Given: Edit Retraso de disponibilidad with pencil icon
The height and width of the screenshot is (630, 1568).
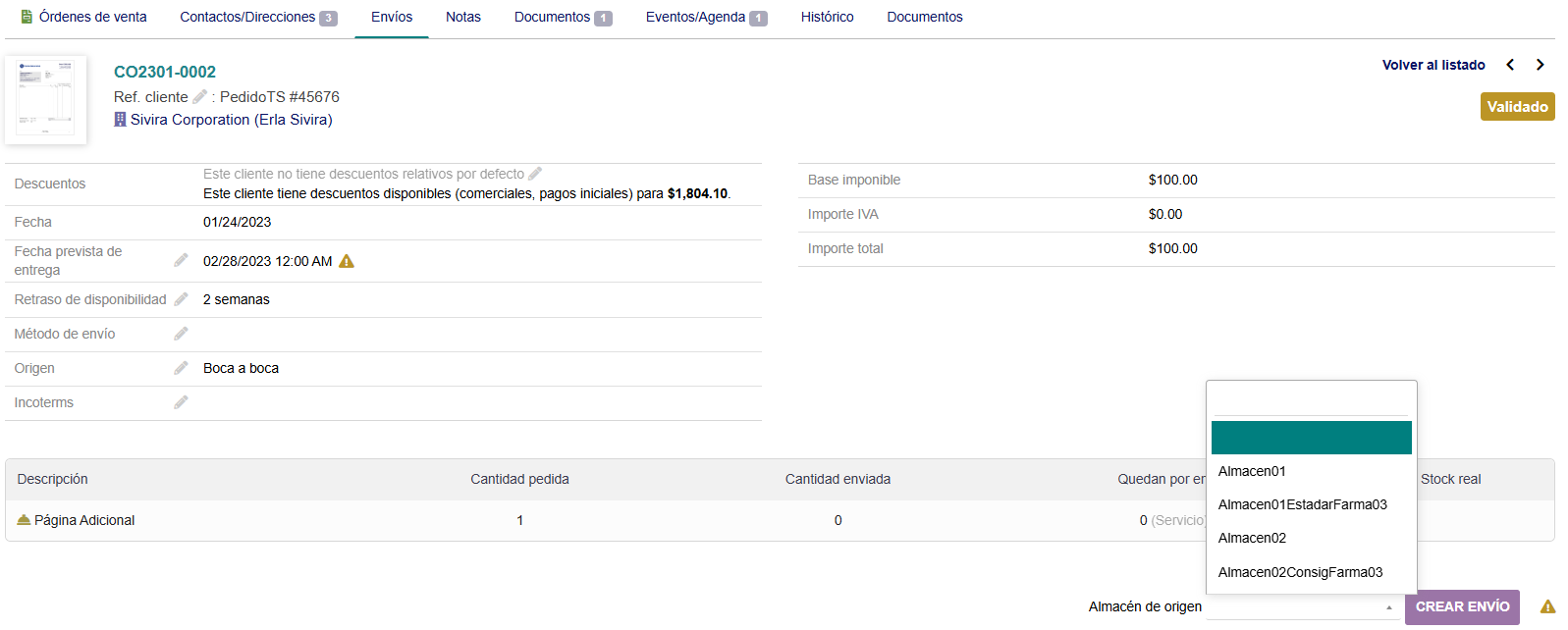Looking at the screenshot, I should click(x=181, y=299).
